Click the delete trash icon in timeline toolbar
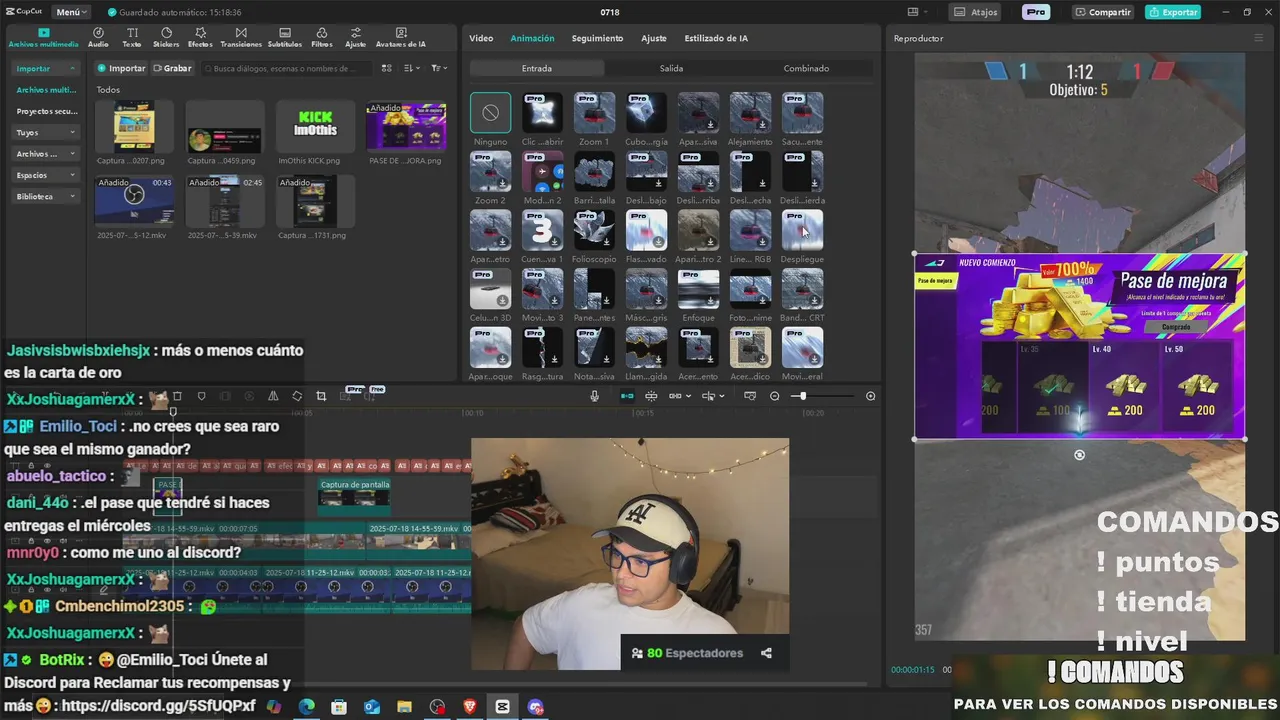The height and width of the screenshot is (720, 1280). 177,396
